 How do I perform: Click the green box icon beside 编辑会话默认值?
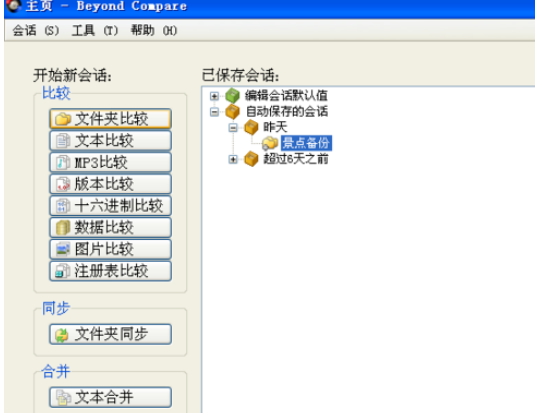tap(233, 96)
